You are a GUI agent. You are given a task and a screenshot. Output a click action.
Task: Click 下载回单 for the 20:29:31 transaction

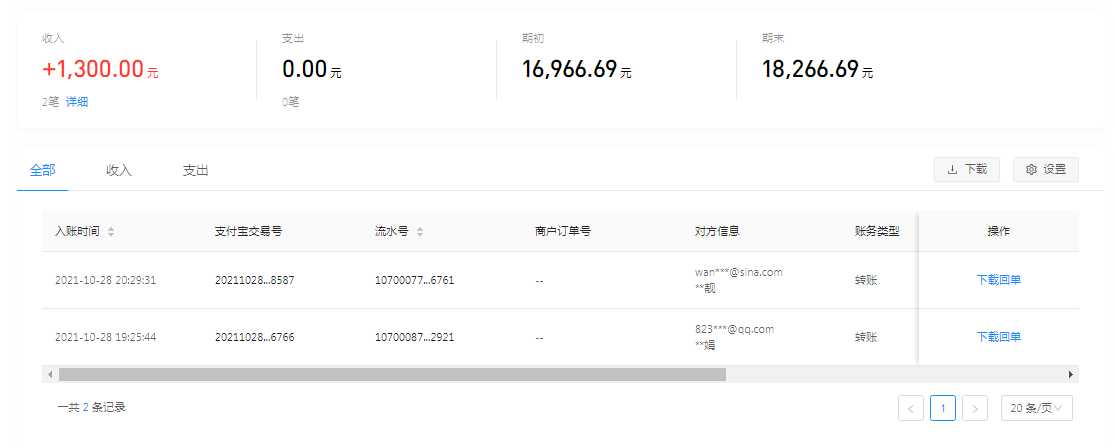pyautogui.click(x=998, y=280)
